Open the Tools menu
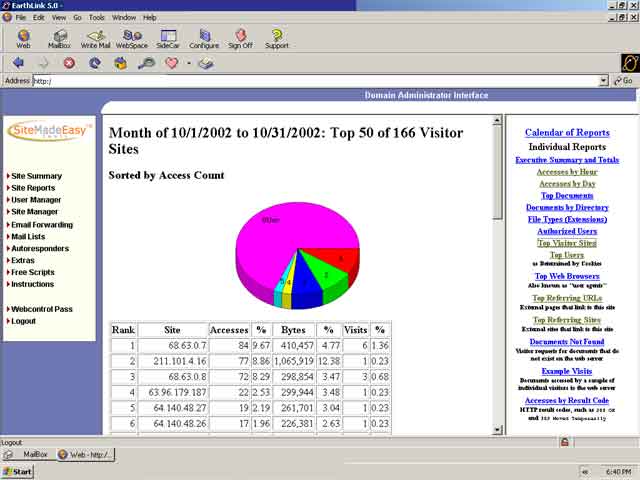Viewport: 640px width, 480px height. (x=96, y=17)
